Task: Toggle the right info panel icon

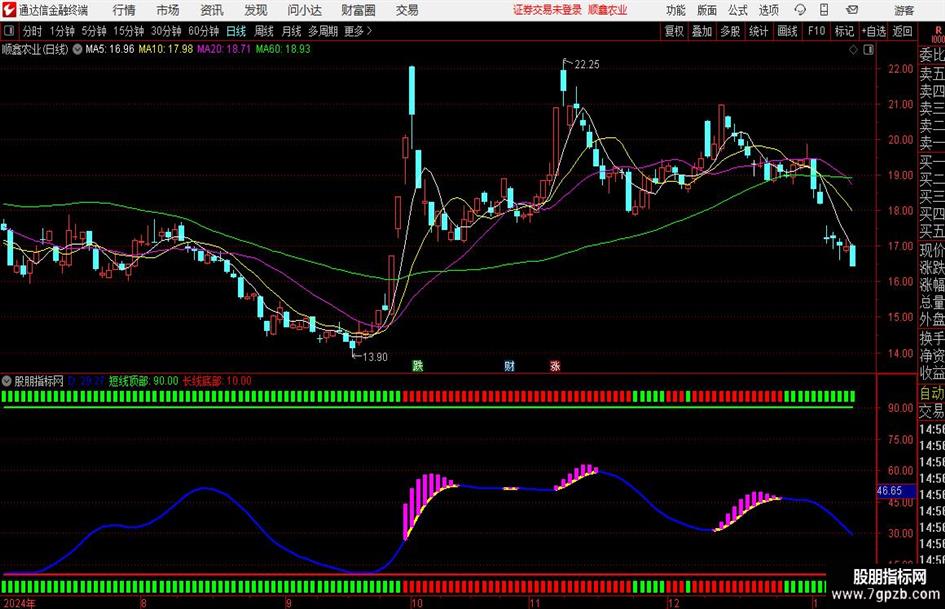Action: coord(868,50)
